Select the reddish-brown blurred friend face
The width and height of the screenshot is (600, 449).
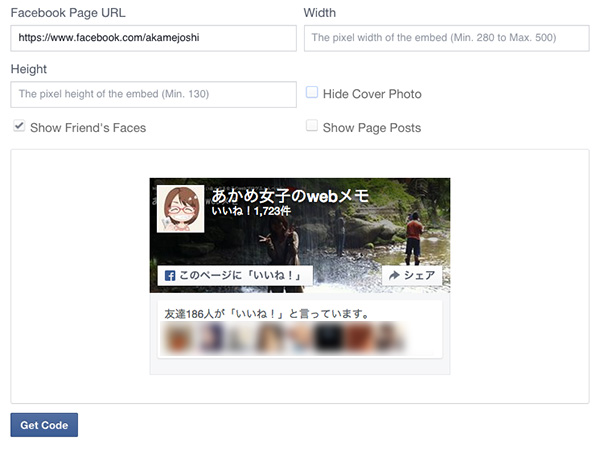click(x=358, y=338)
